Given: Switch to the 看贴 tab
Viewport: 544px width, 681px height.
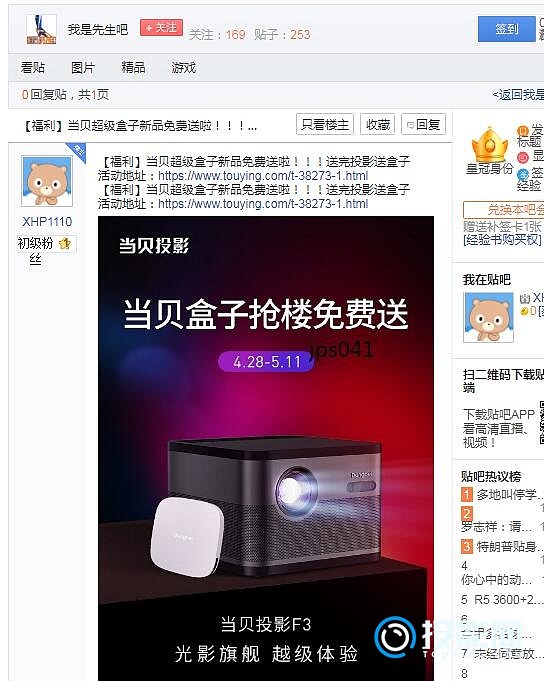Looking at the screenshot, I should pyautogui.click(x=33, y=68).
